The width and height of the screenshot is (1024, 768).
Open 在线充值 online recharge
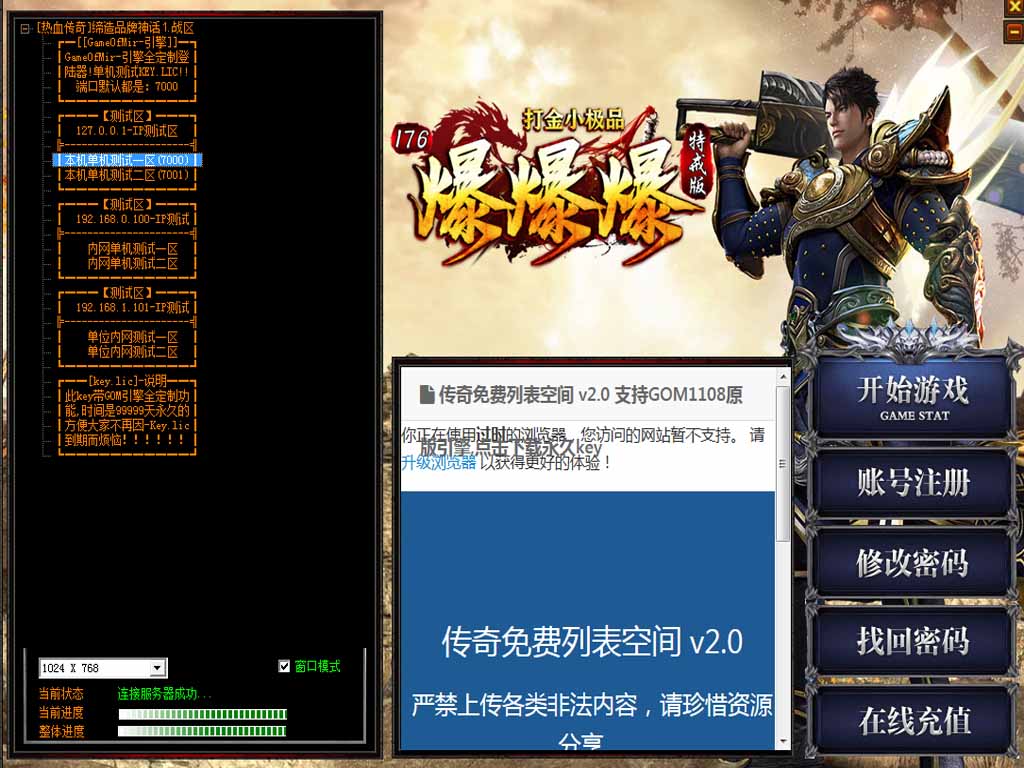(x=913, y=720)
